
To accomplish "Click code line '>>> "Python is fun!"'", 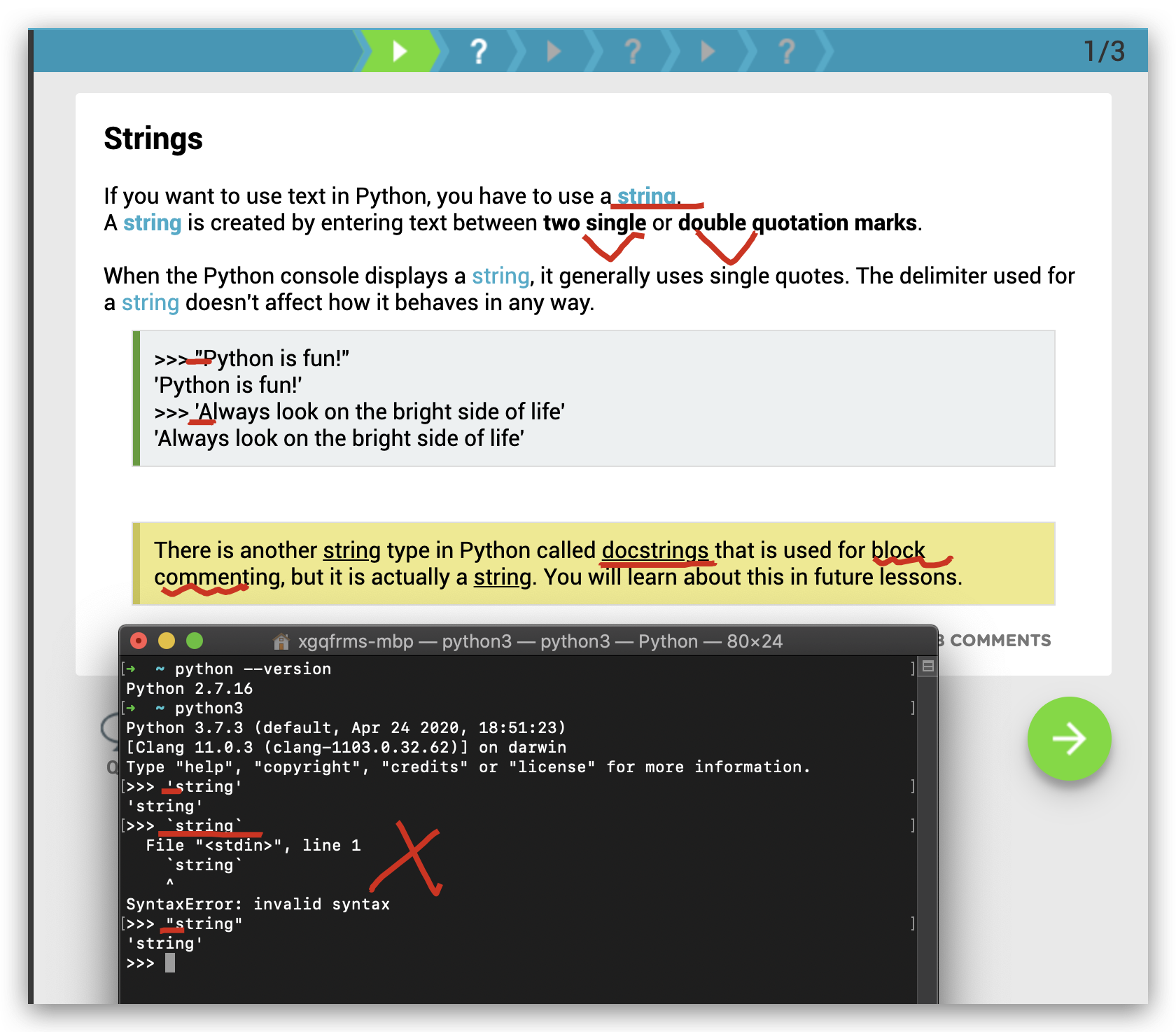I will pos(252,358).
